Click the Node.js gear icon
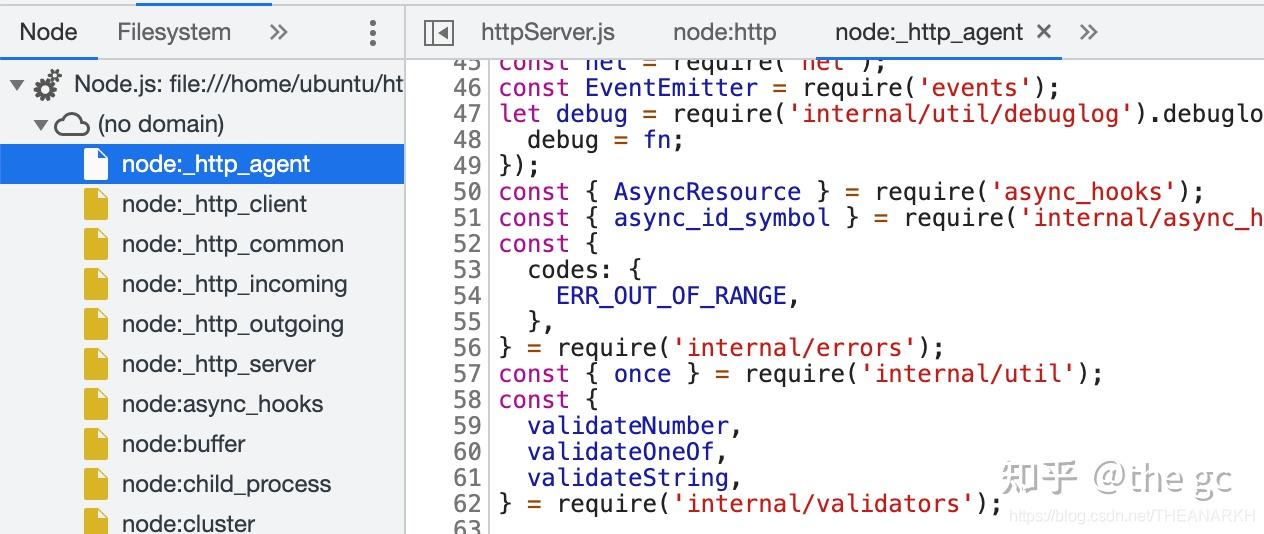The image size is (1264, 534). 47,85
